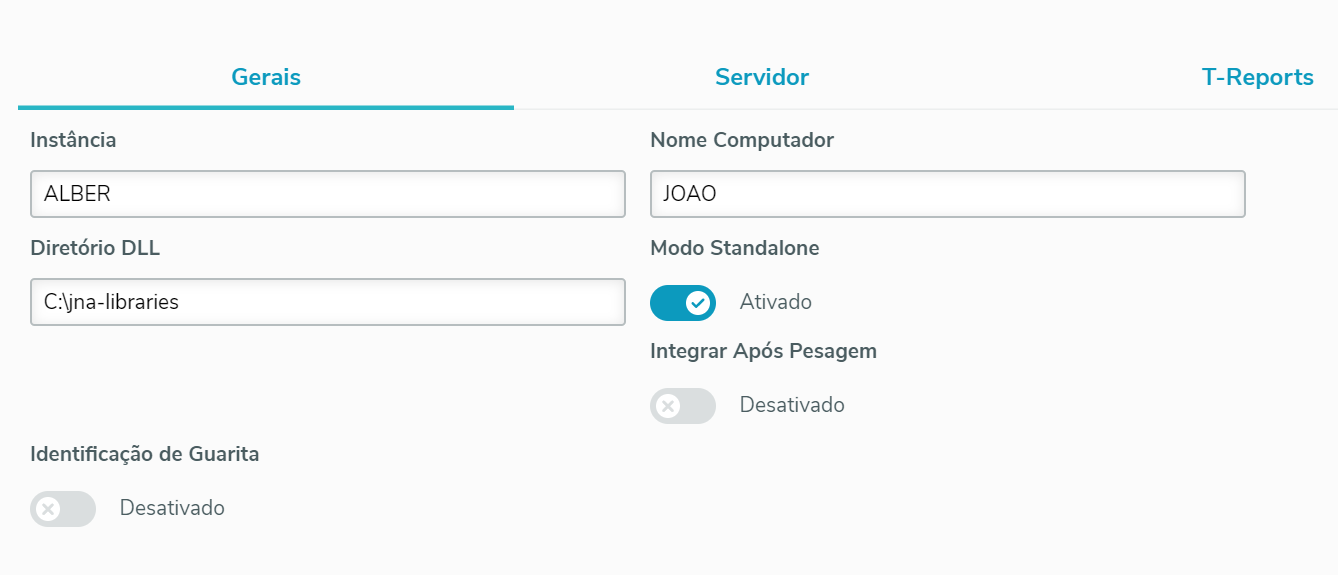This screenshot has height=575, width=1338.
Task: Click the "Instância" field label
Action: (73, 140)
